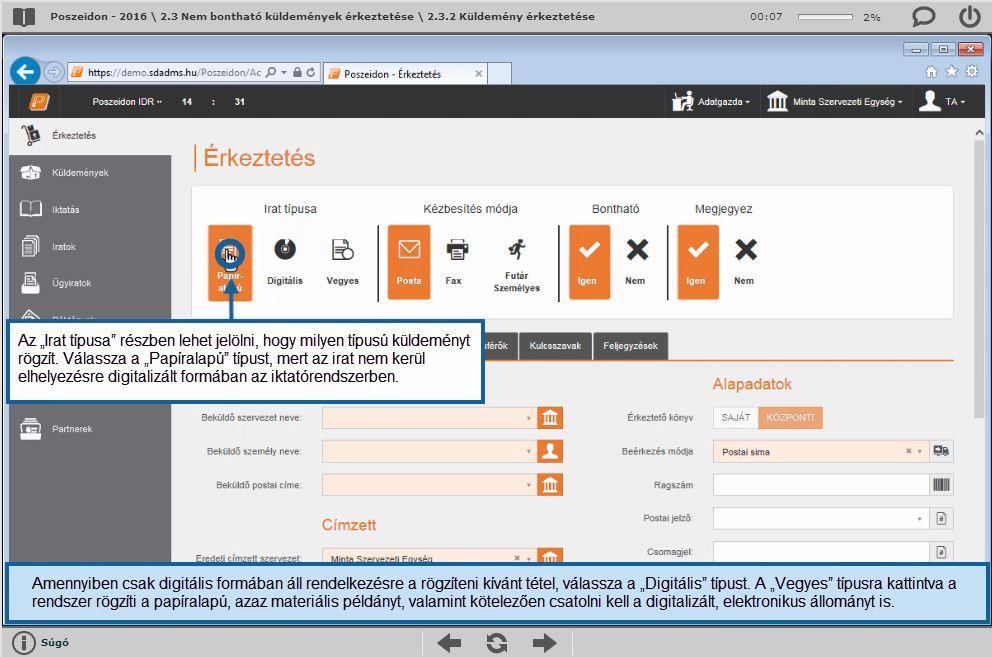Click the tutorial previous step arrow

click(x=449, y=643)
